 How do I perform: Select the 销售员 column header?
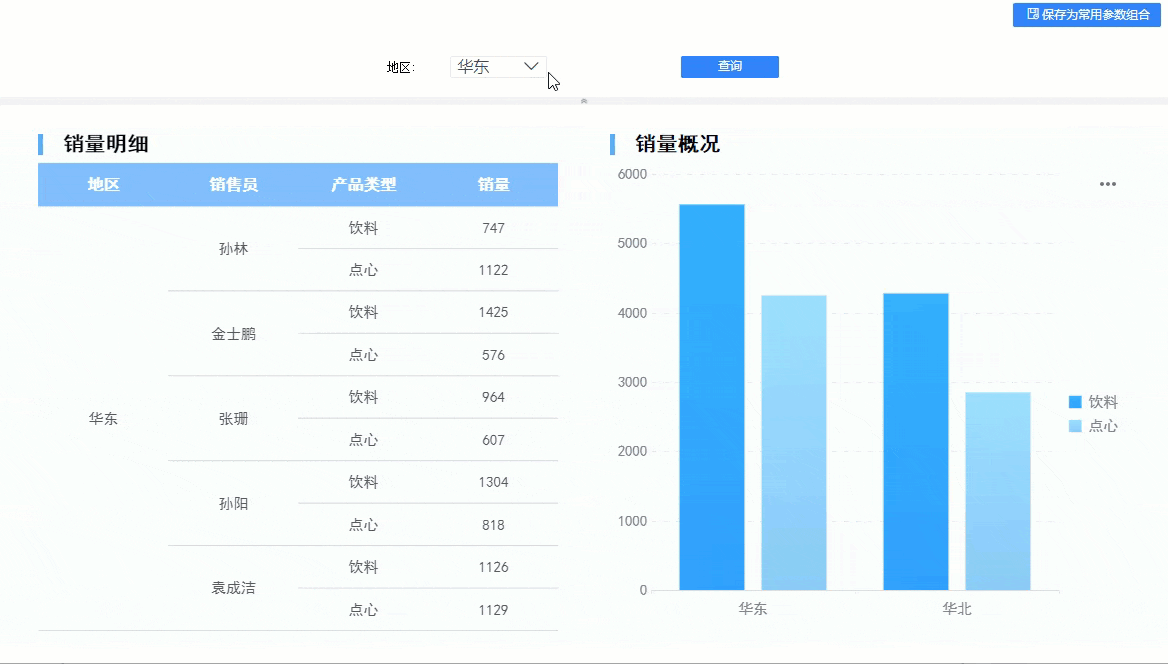[x=233, y=185]
